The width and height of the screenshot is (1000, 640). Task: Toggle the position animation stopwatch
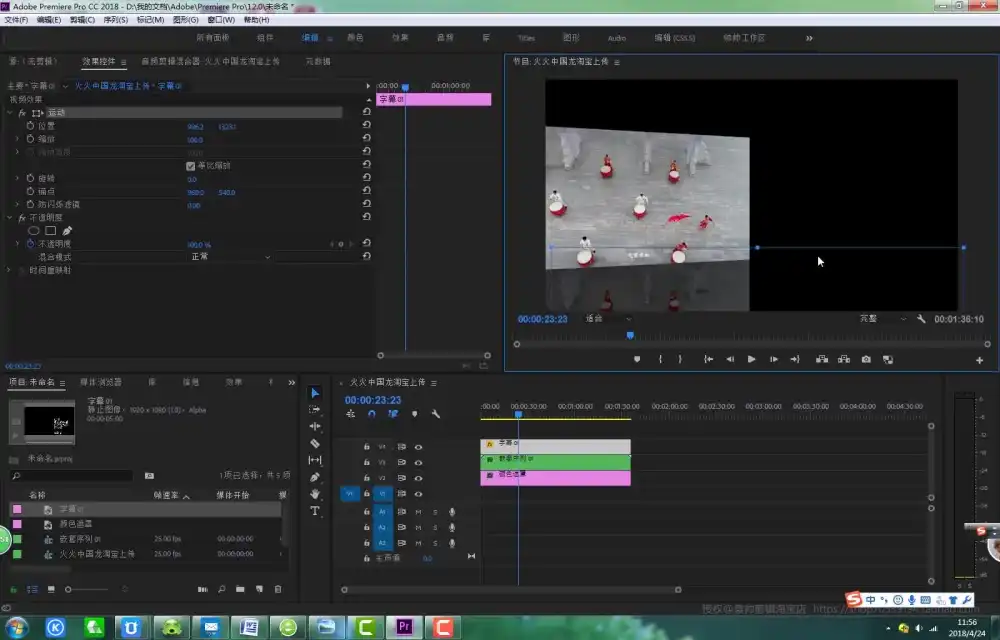[30, 127]
